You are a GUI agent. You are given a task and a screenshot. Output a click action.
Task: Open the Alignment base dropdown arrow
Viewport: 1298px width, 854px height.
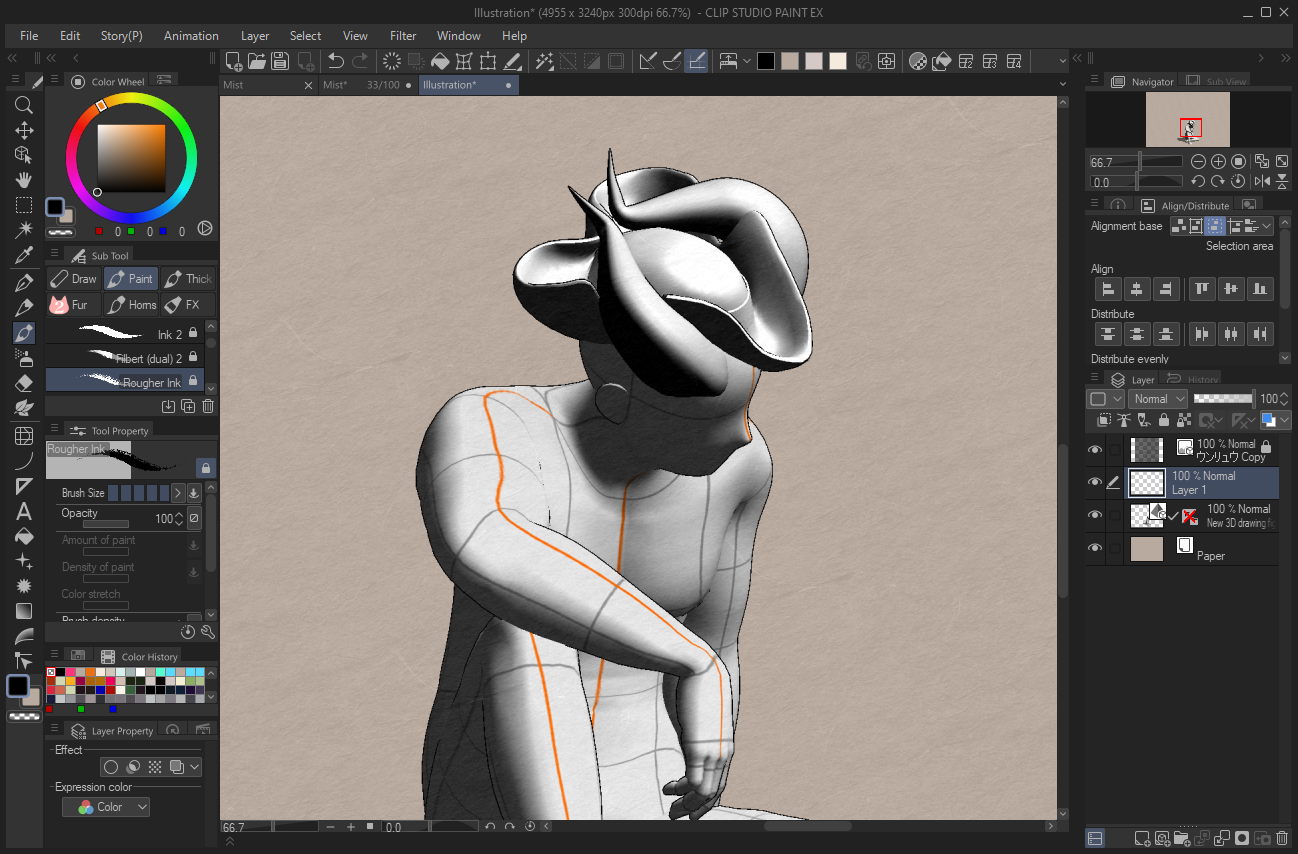point(1266,226)
